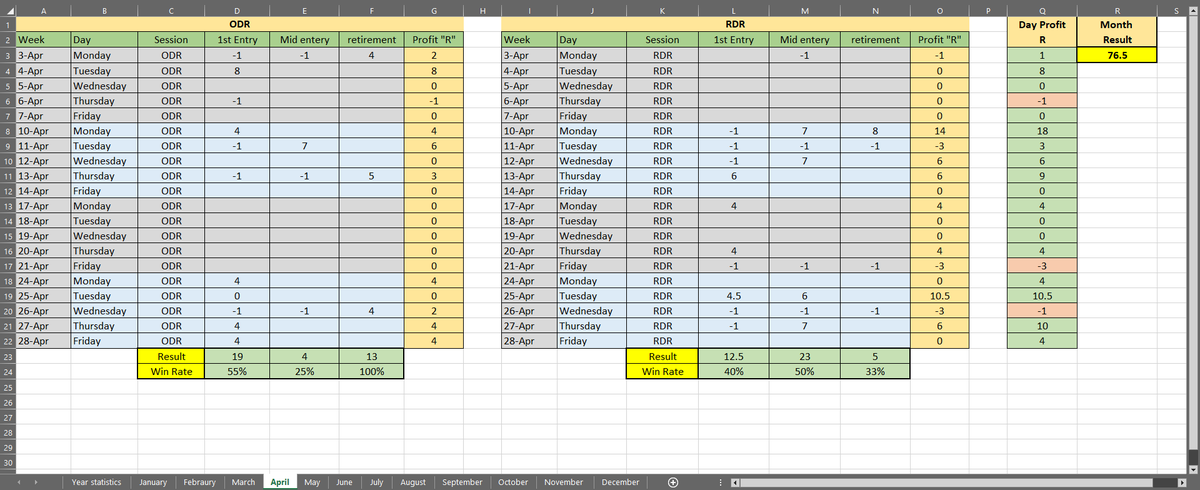The image size is (1200, 490).
Task: Select ODR retirement win rate 100%
Action: [x=371, y=371]
